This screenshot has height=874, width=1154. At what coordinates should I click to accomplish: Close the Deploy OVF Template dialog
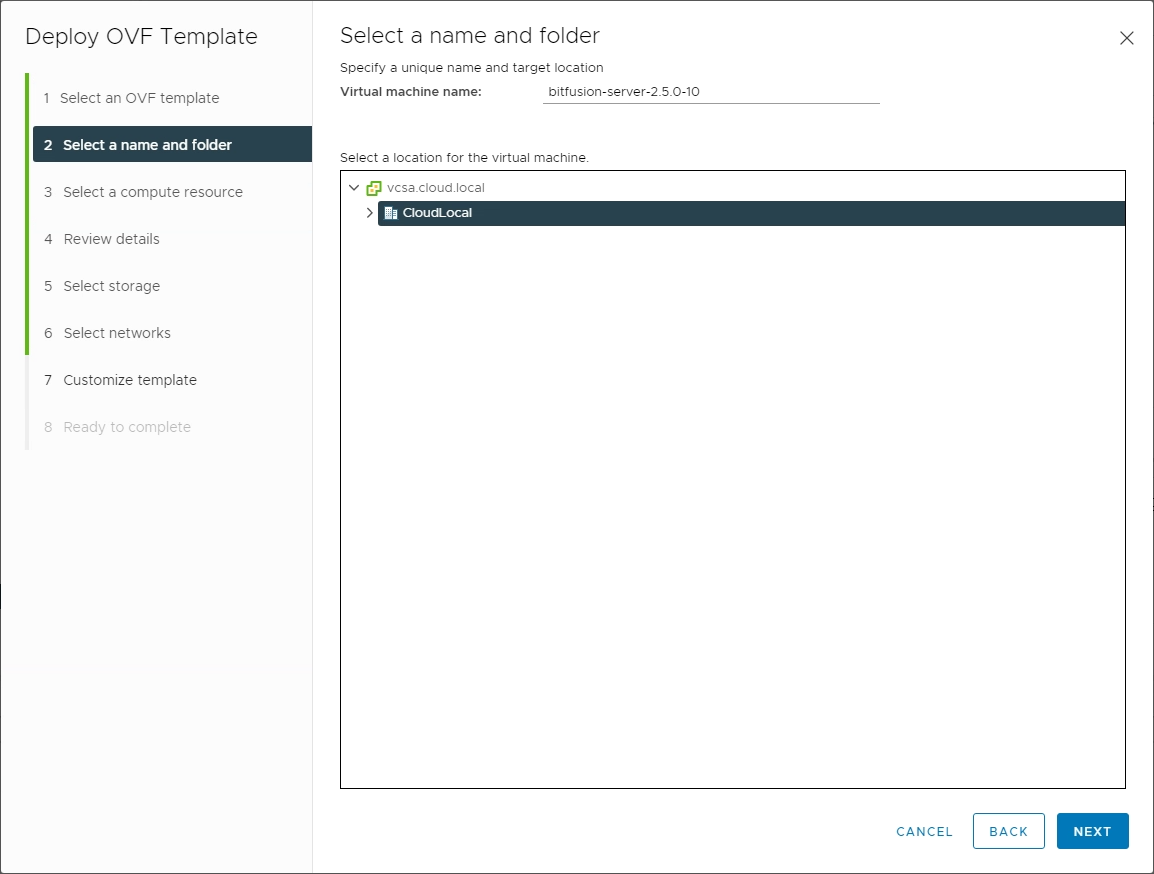[x=1126, y=38]
